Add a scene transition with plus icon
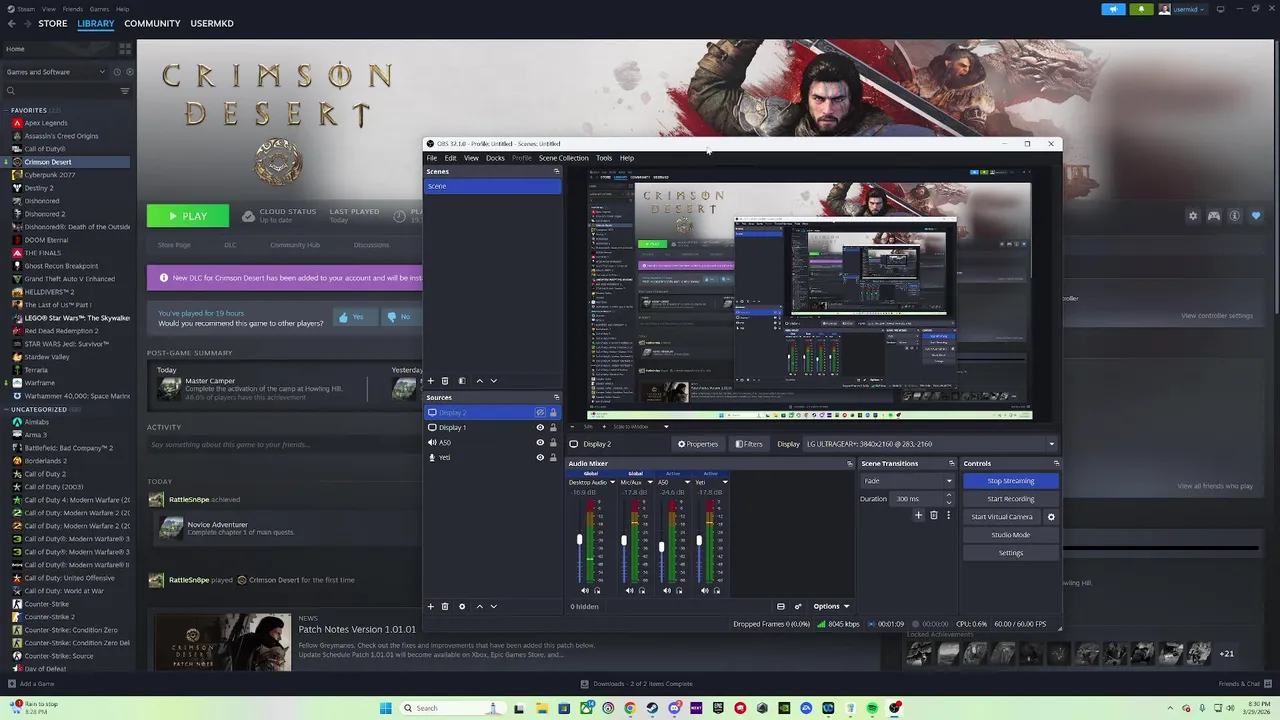Image resolution: width=1280 pixels, height=720 pixels. [918, 515]
